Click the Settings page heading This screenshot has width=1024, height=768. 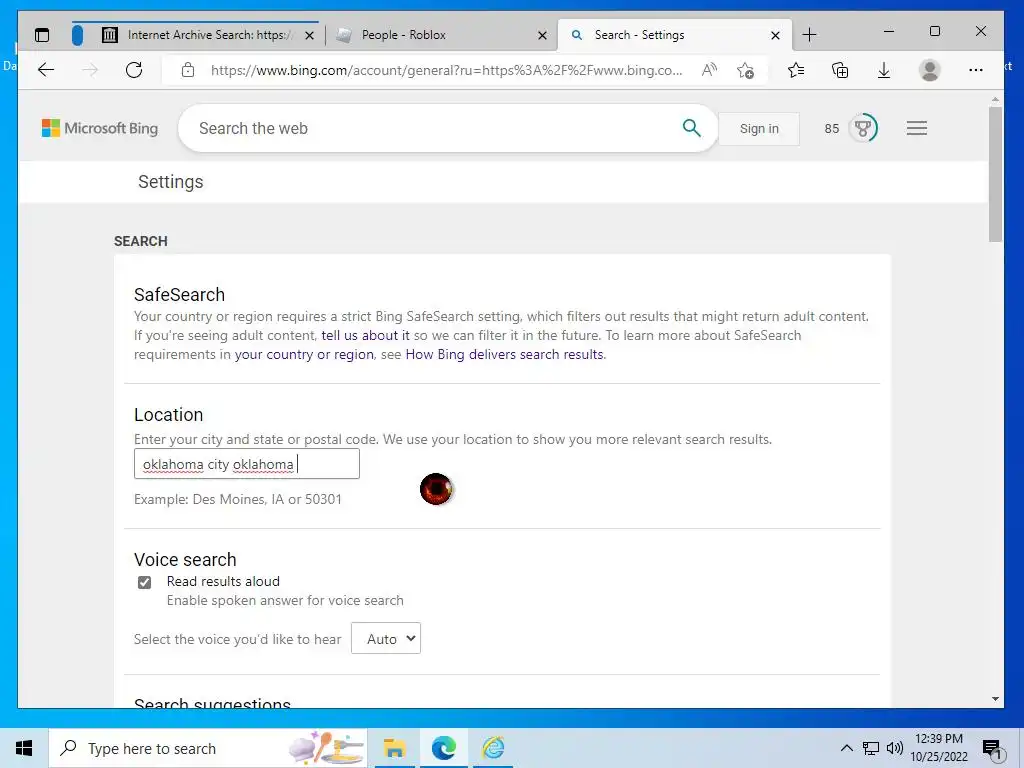[x=170, y=182]
